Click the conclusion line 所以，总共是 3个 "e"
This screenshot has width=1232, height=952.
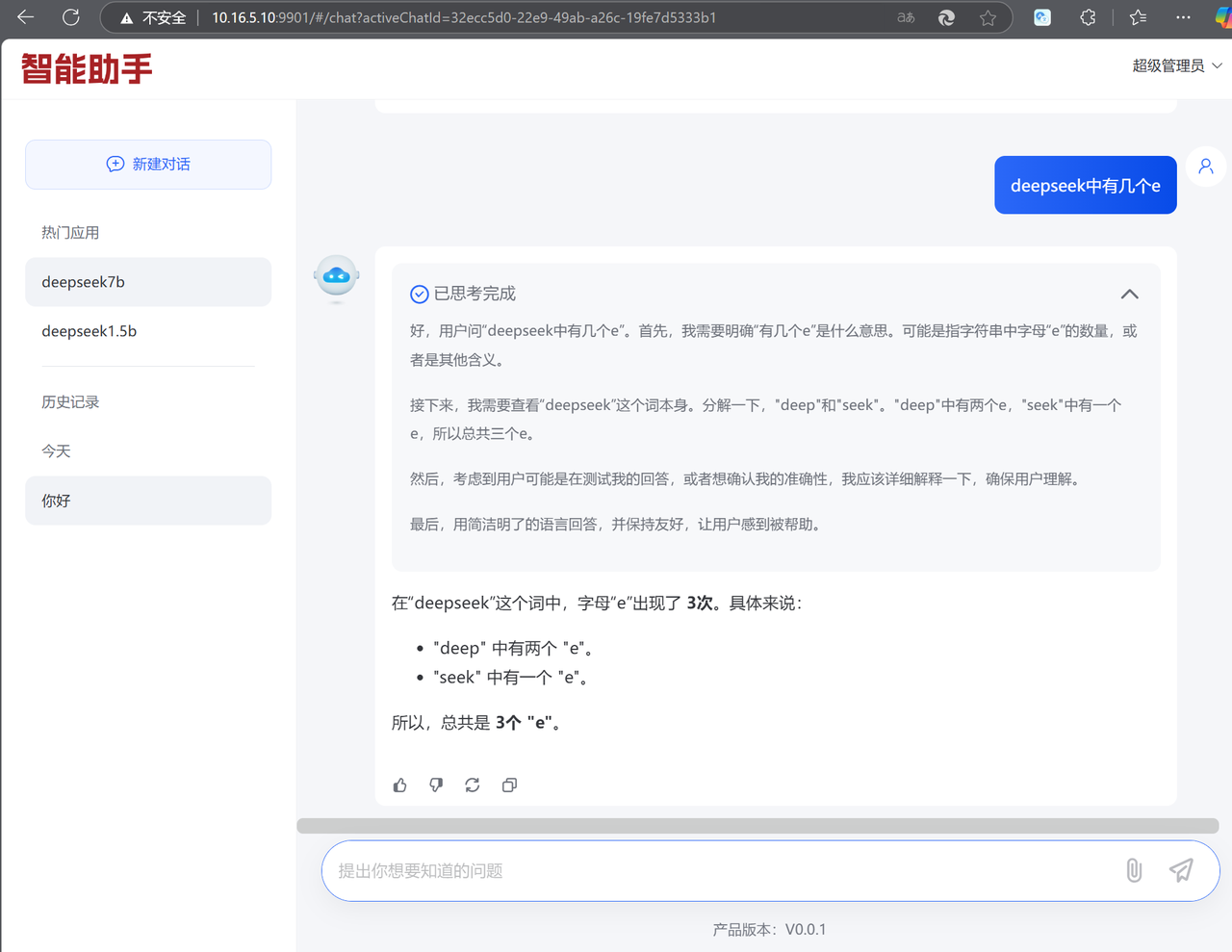coord(477,723)
